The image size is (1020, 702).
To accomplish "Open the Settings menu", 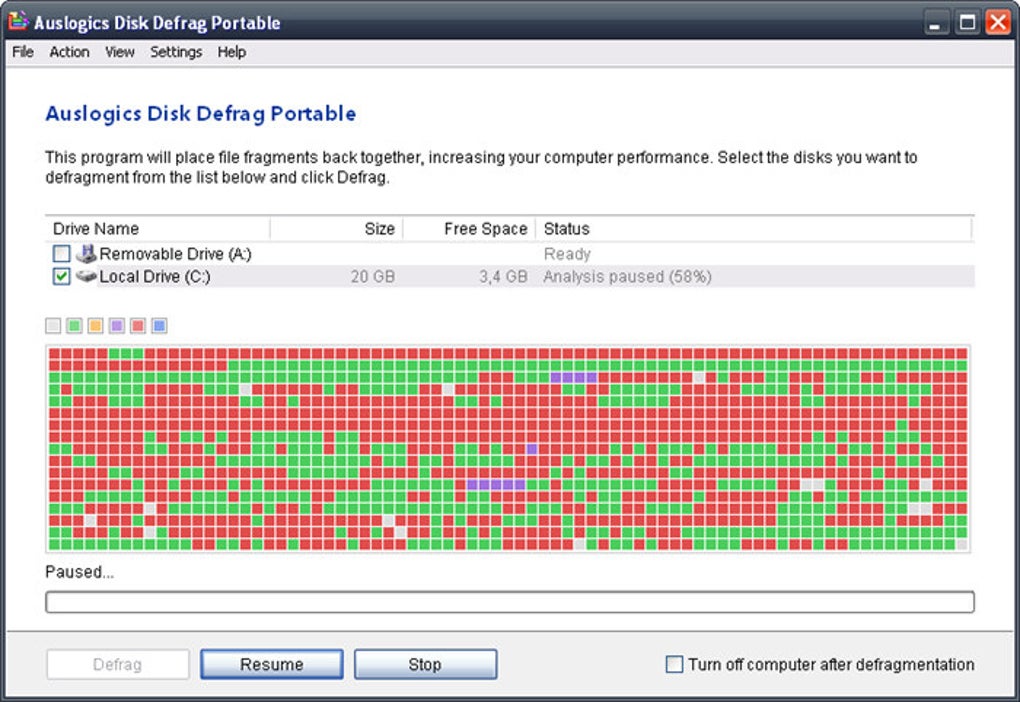I will 176,52.
